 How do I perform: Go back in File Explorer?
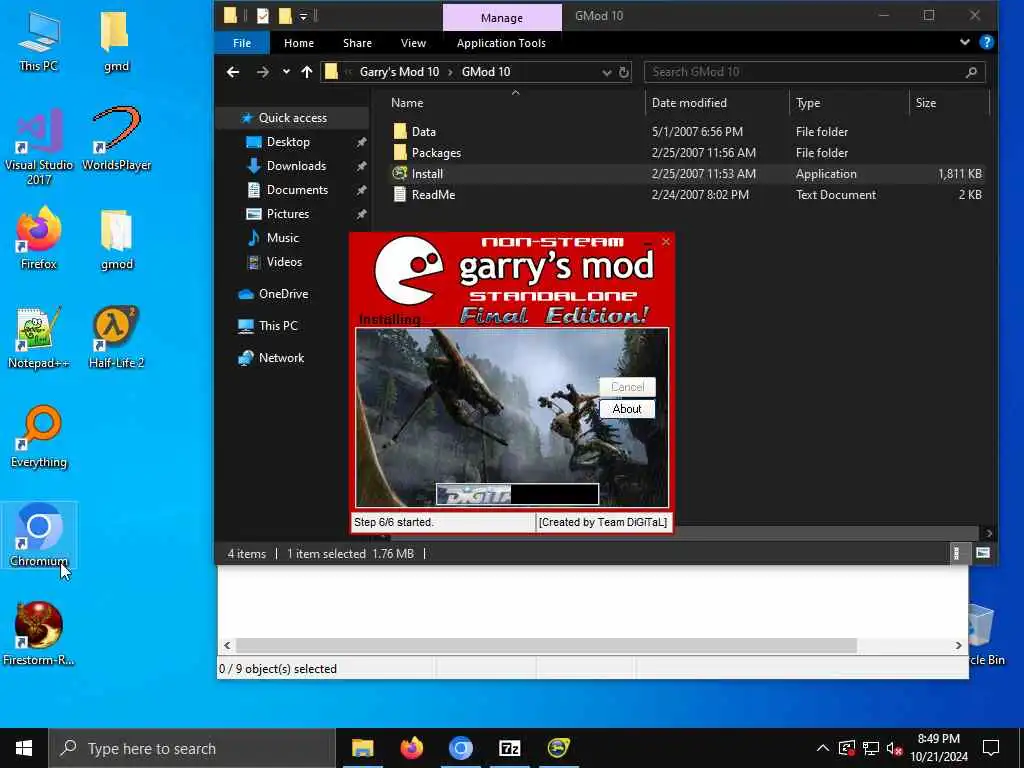pos(233,72)
